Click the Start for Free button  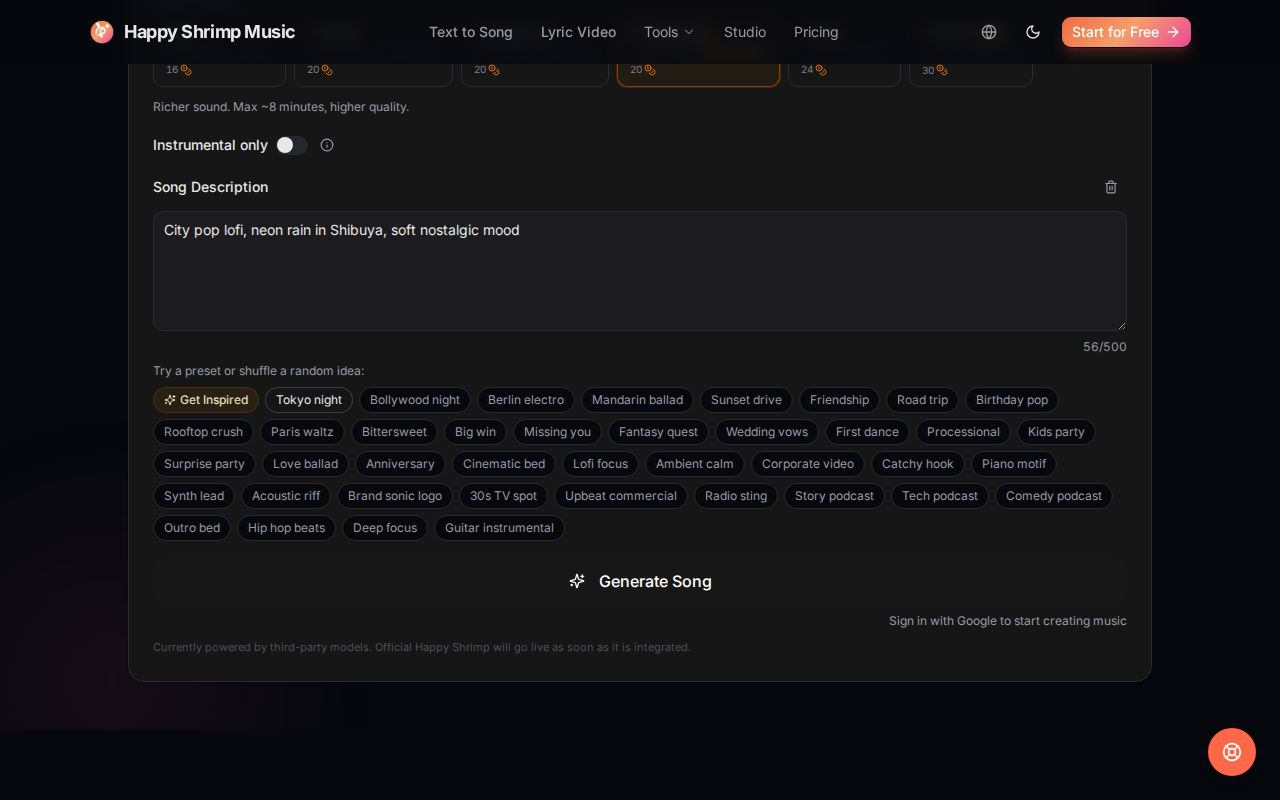(1126, 32)
